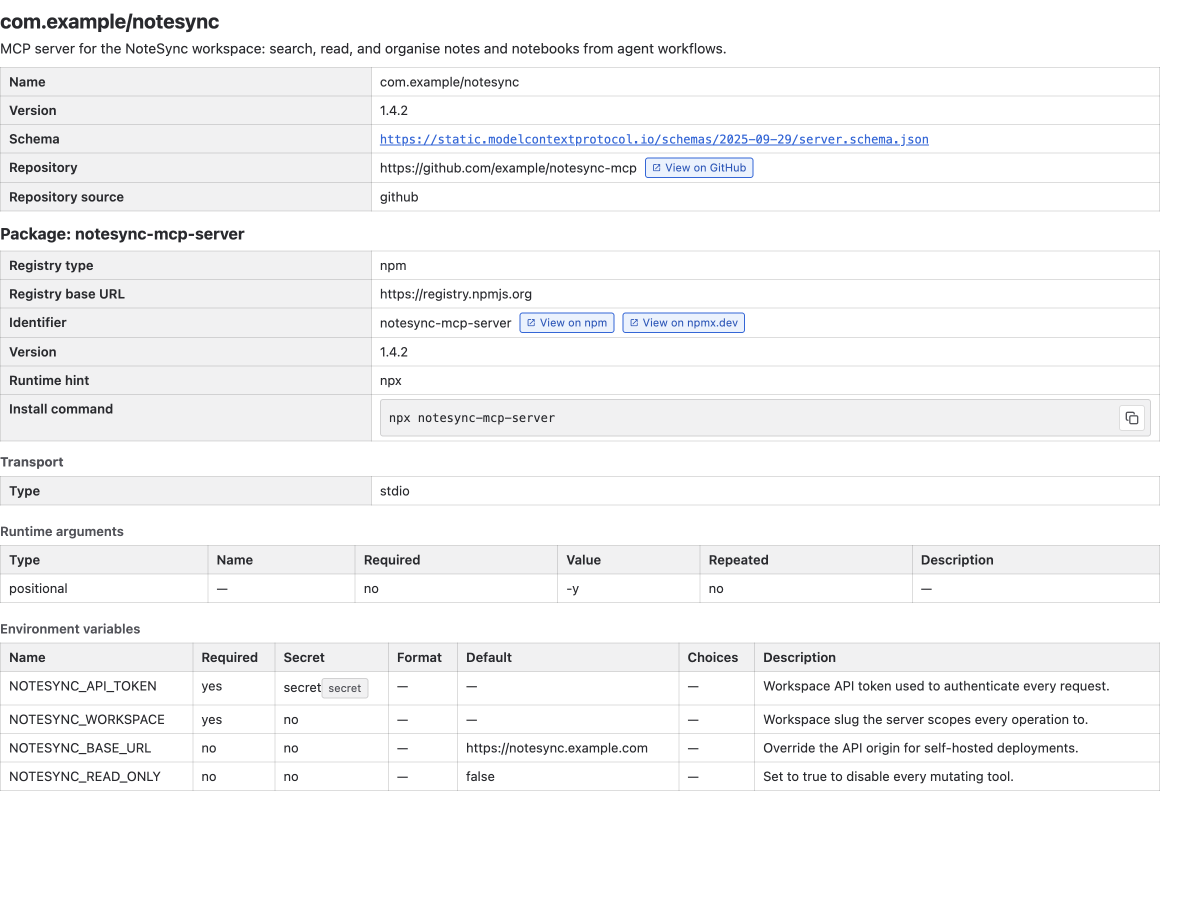The height and width of the screenshot is (900, 1200).
Task: Select the runtime argument value -y
Action: tap(572, 589)
